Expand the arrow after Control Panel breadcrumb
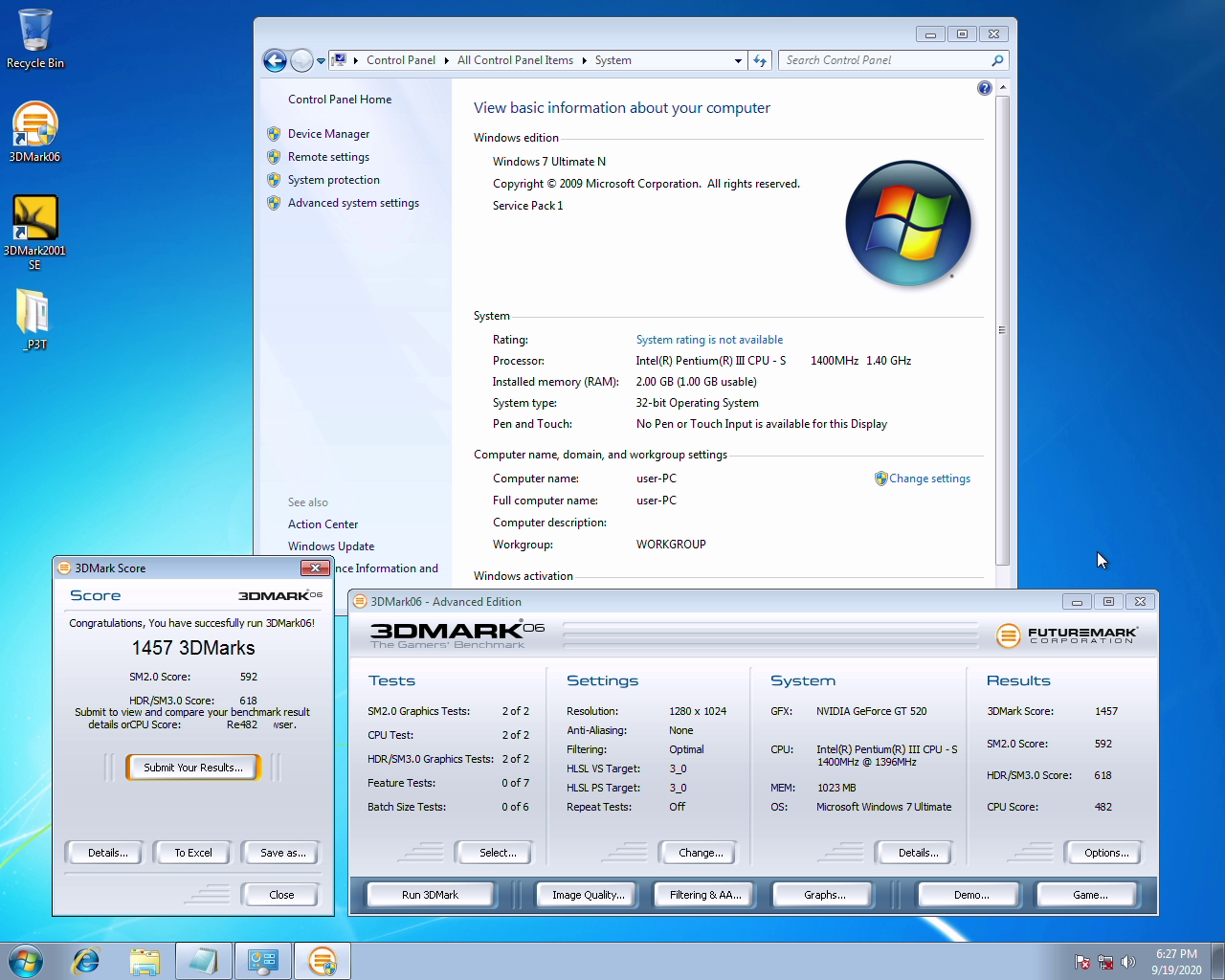Viewport: 1225px width, 980px height. [446, 60]
